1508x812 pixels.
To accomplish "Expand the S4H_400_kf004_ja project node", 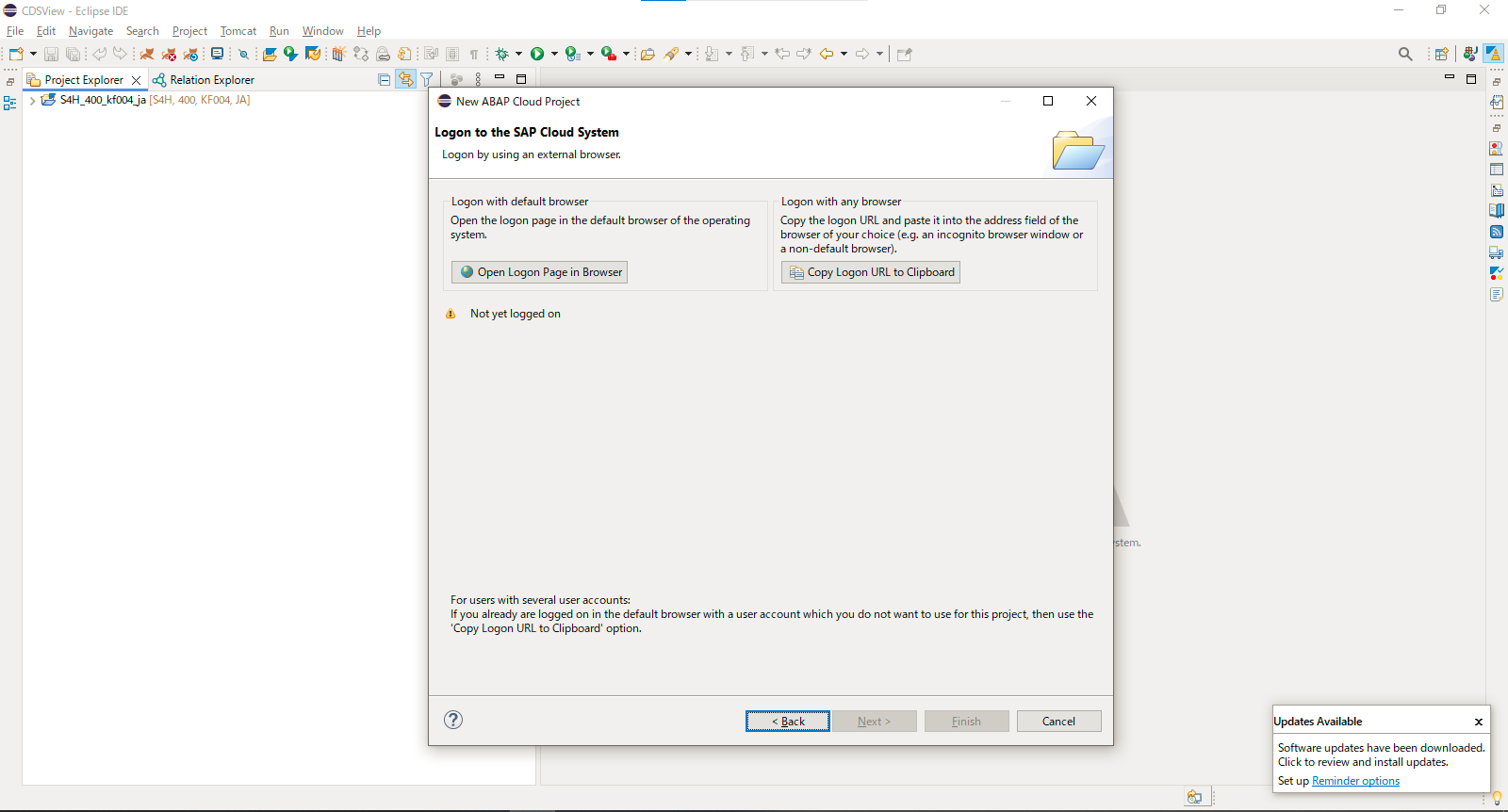I will 33,100.
